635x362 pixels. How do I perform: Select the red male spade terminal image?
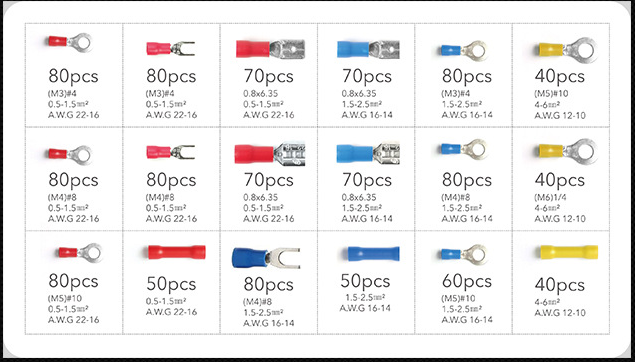point(271,49)
